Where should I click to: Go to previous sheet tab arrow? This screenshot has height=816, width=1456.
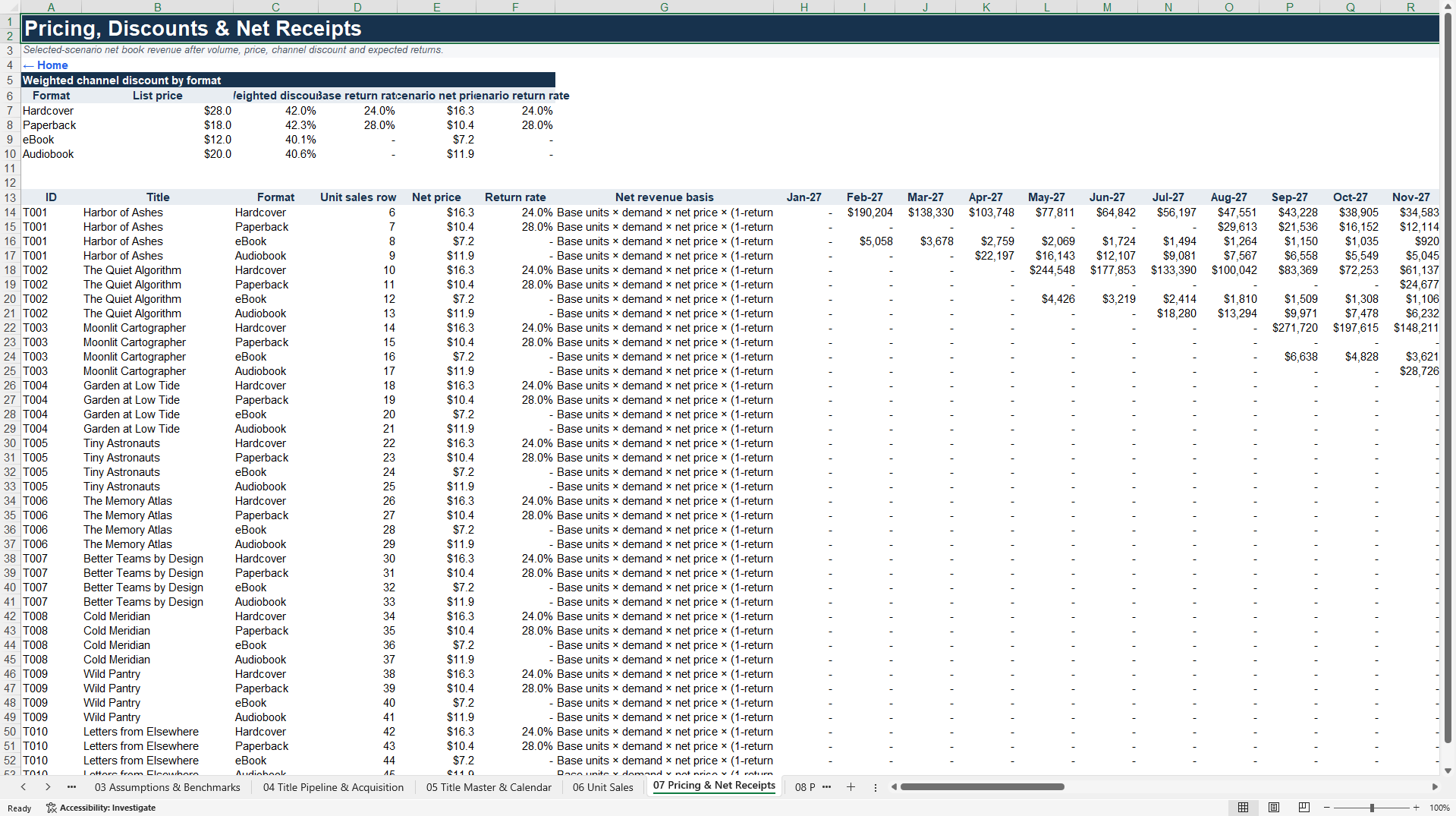click(x=24, y=787)
